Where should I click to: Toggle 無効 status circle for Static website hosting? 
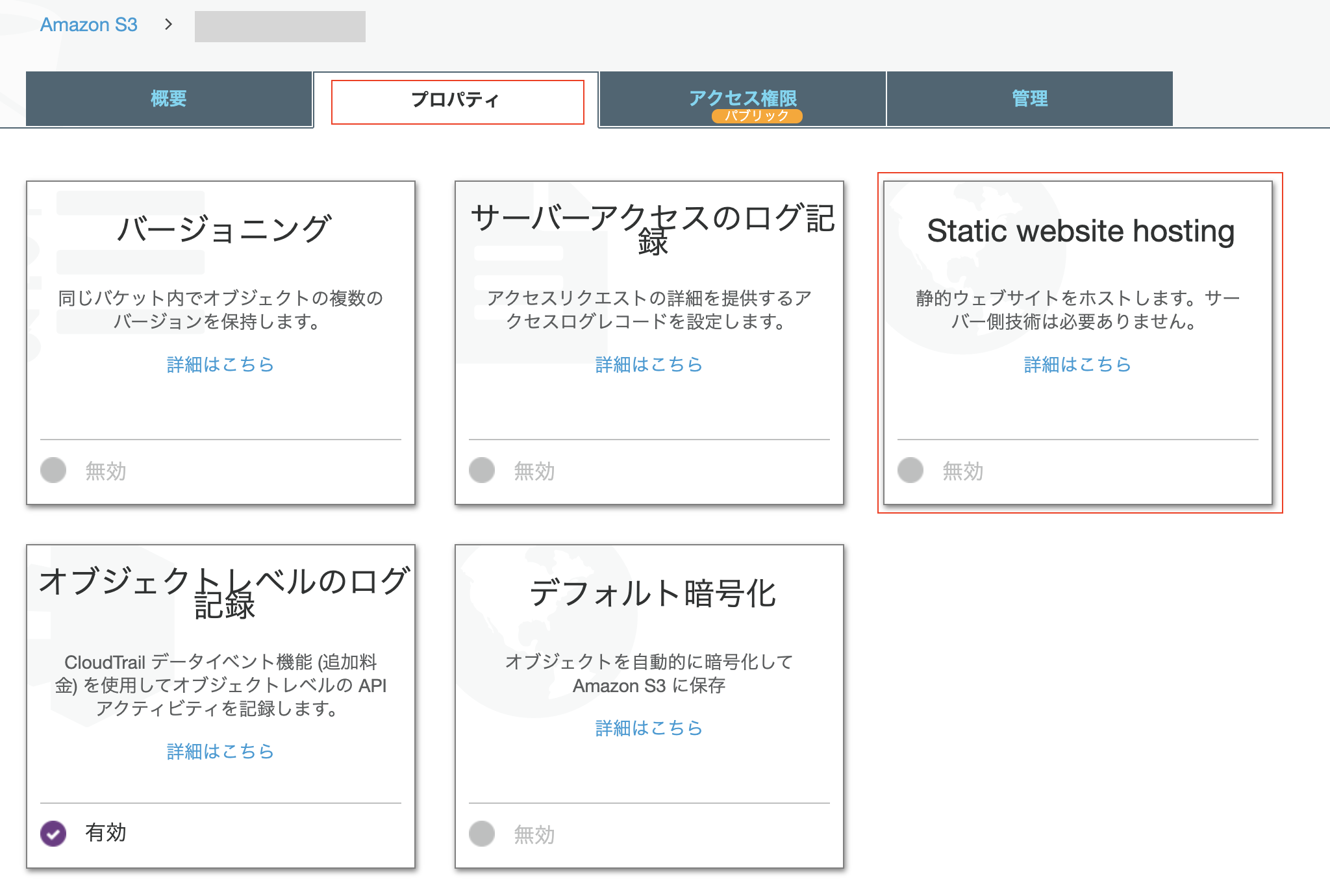pos(910,470)
